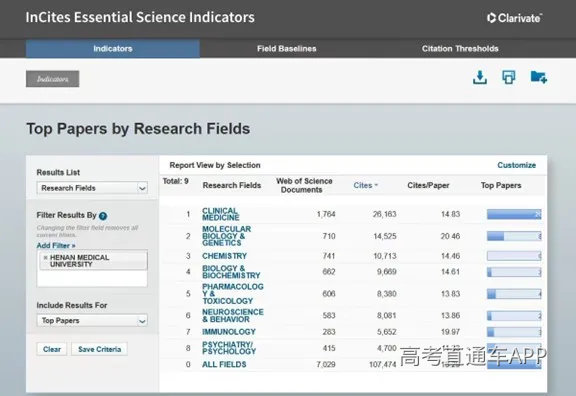This screenshot has height=396, width=576.
Task: Click the Cites/Paper column header
Action: click(x=428, y=186)
